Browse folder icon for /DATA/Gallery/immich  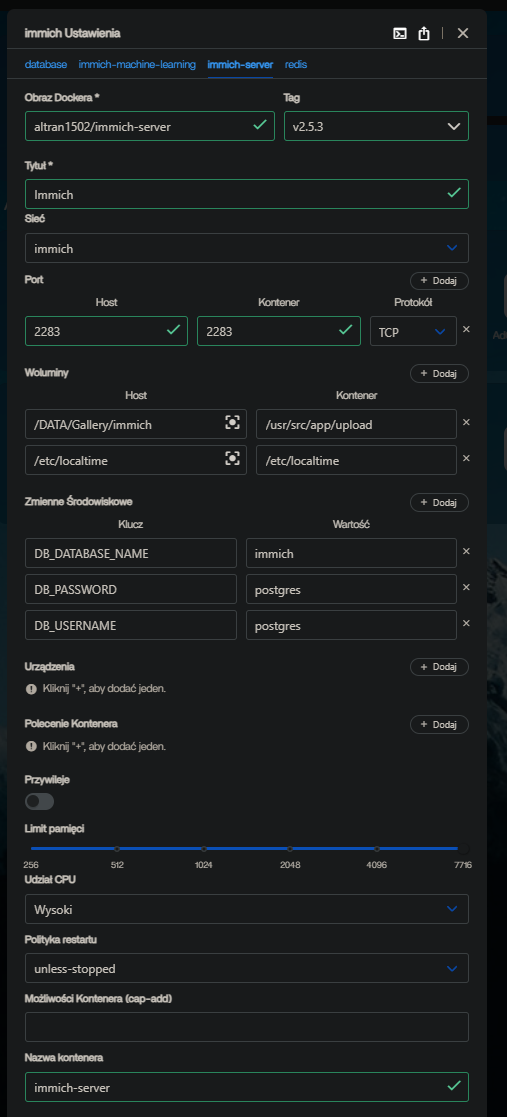[x=232, y=423]
